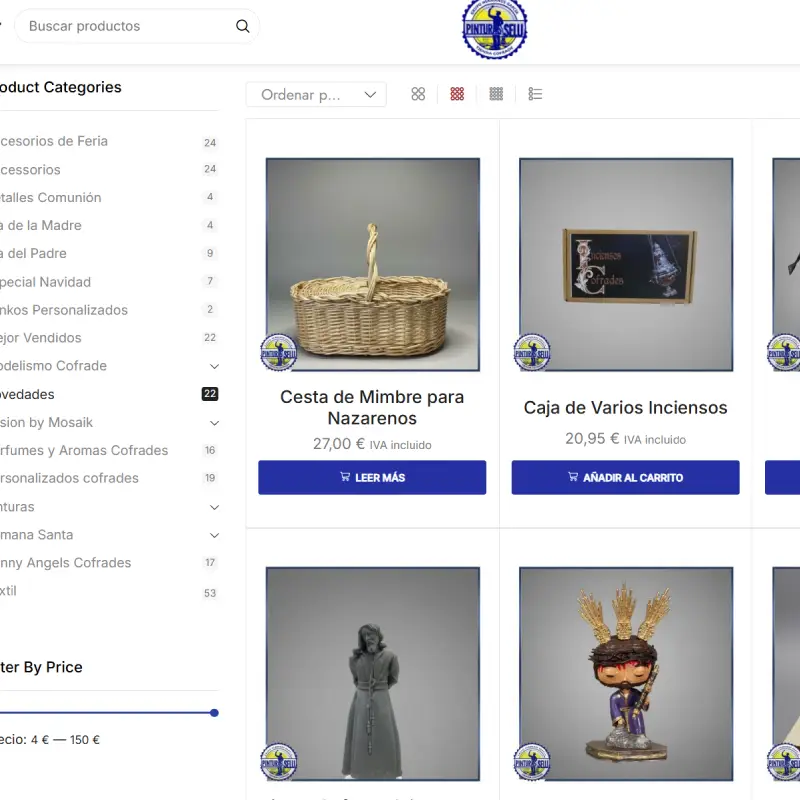Open the Ordenar por sort dropdown
The image size is (800, 800).
pyautogui.click(x=316, y=94)
